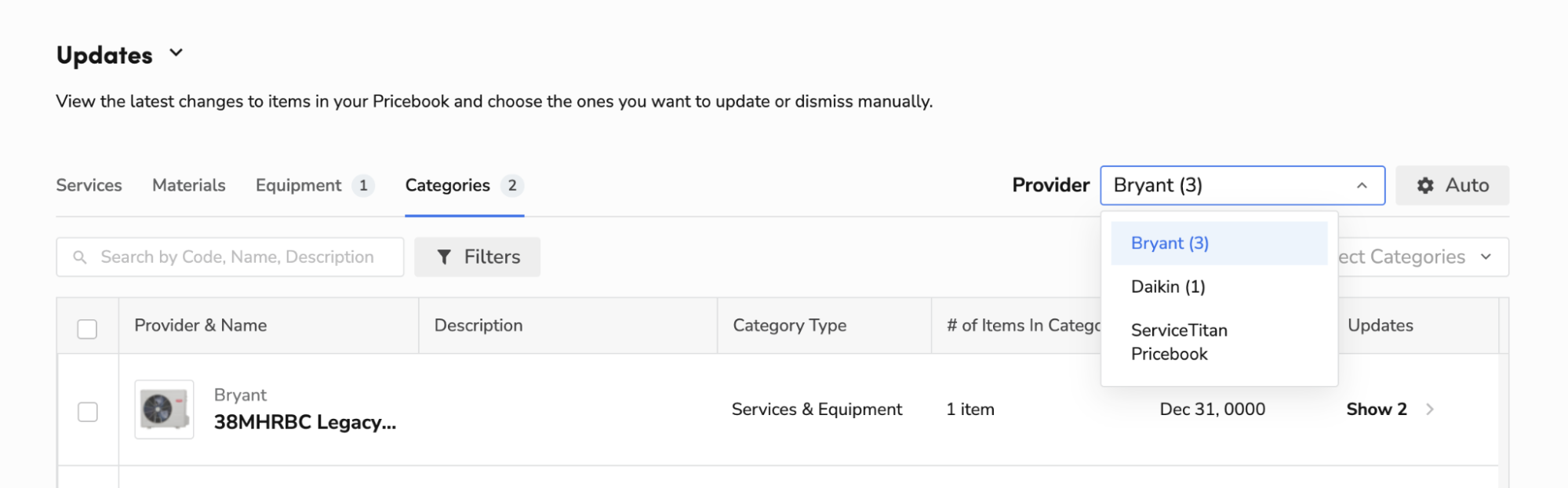The height and width of the screenshot is (488, 1568).
Task: Toggle the select-all header checkbox
Action: click(87, 329)
